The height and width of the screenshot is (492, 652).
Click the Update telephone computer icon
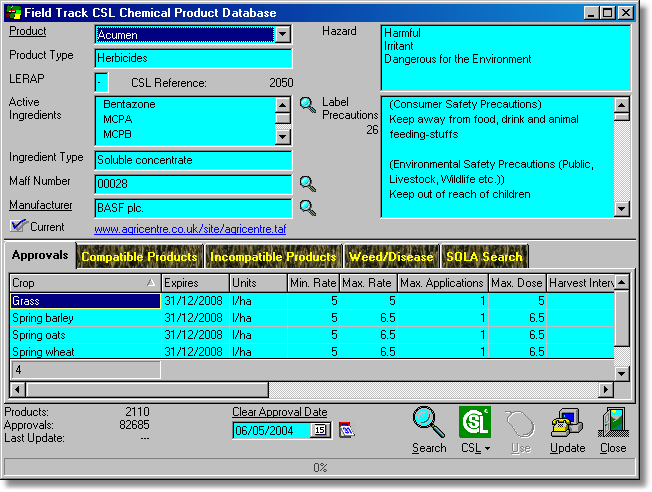(567, 423)
